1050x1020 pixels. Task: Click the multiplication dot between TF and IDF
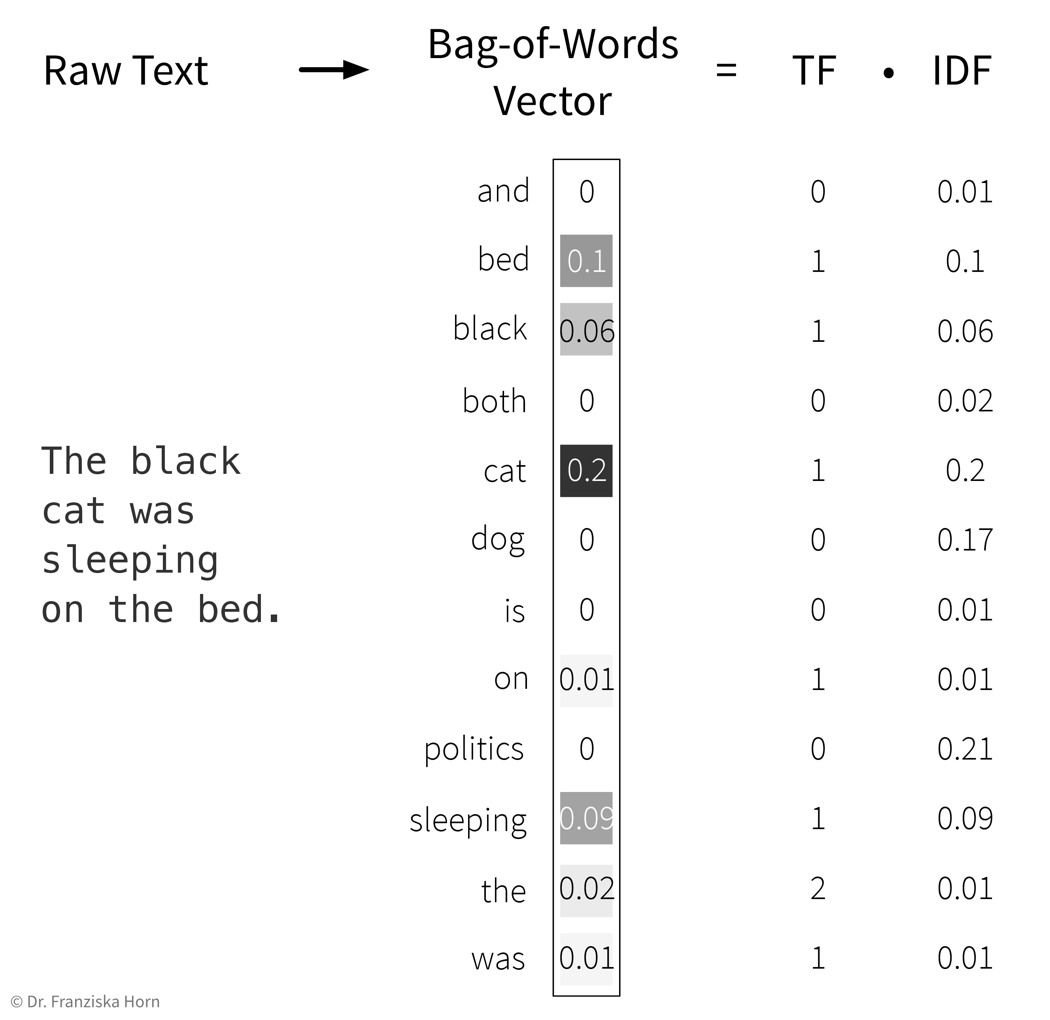888,72
